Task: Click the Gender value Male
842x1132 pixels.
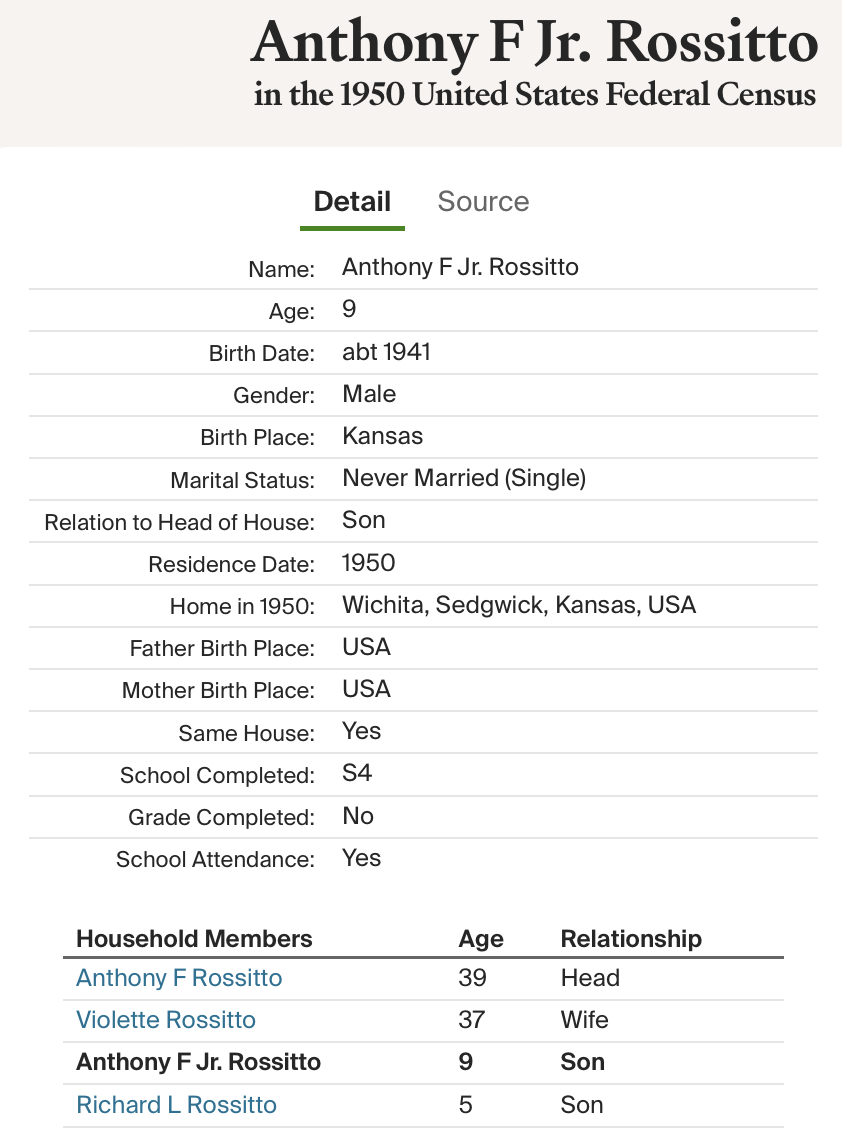Action: 369,394
